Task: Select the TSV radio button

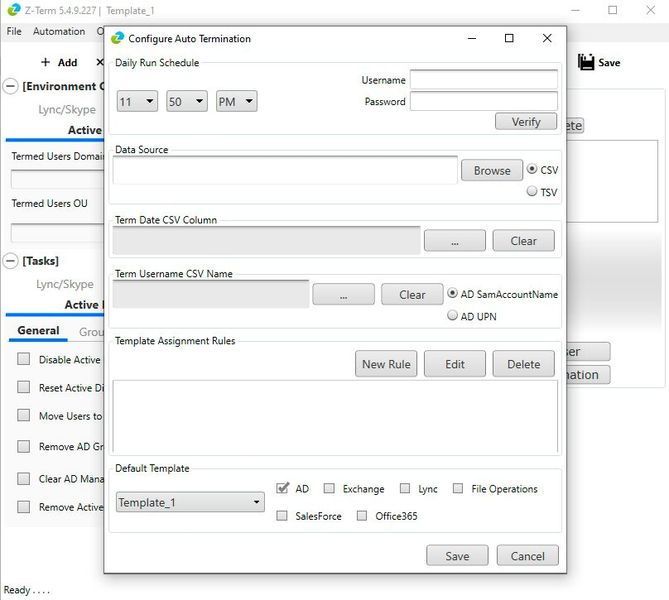Action: (x=532, y=191)
